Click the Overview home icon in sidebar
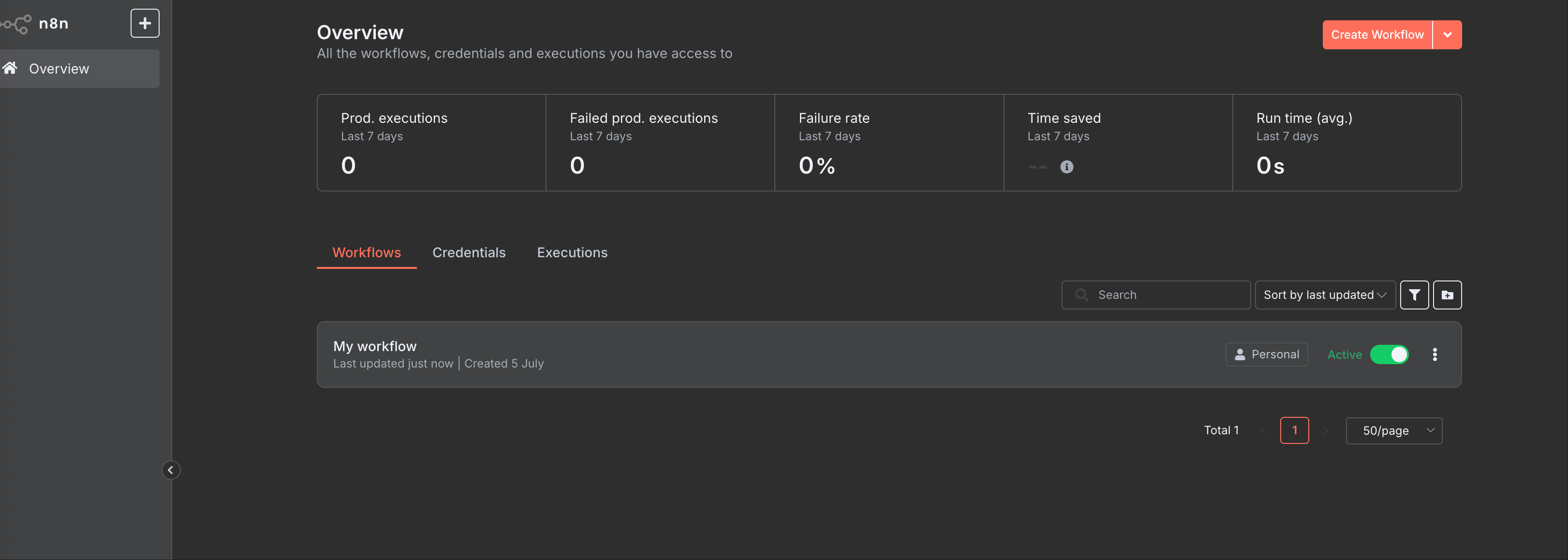The height and width of the screenshot is (560, 1568). pos(10,68)
